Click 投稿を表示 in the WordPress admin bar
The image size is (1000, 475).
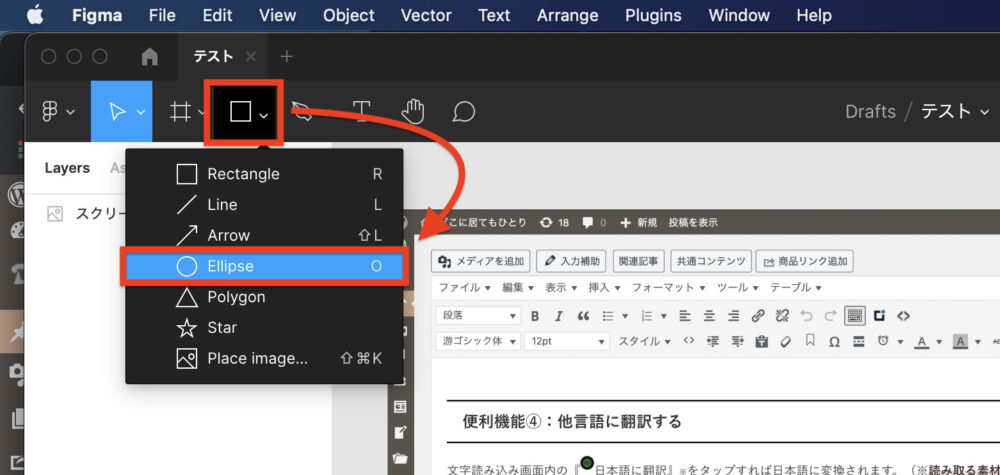point(693,223)
